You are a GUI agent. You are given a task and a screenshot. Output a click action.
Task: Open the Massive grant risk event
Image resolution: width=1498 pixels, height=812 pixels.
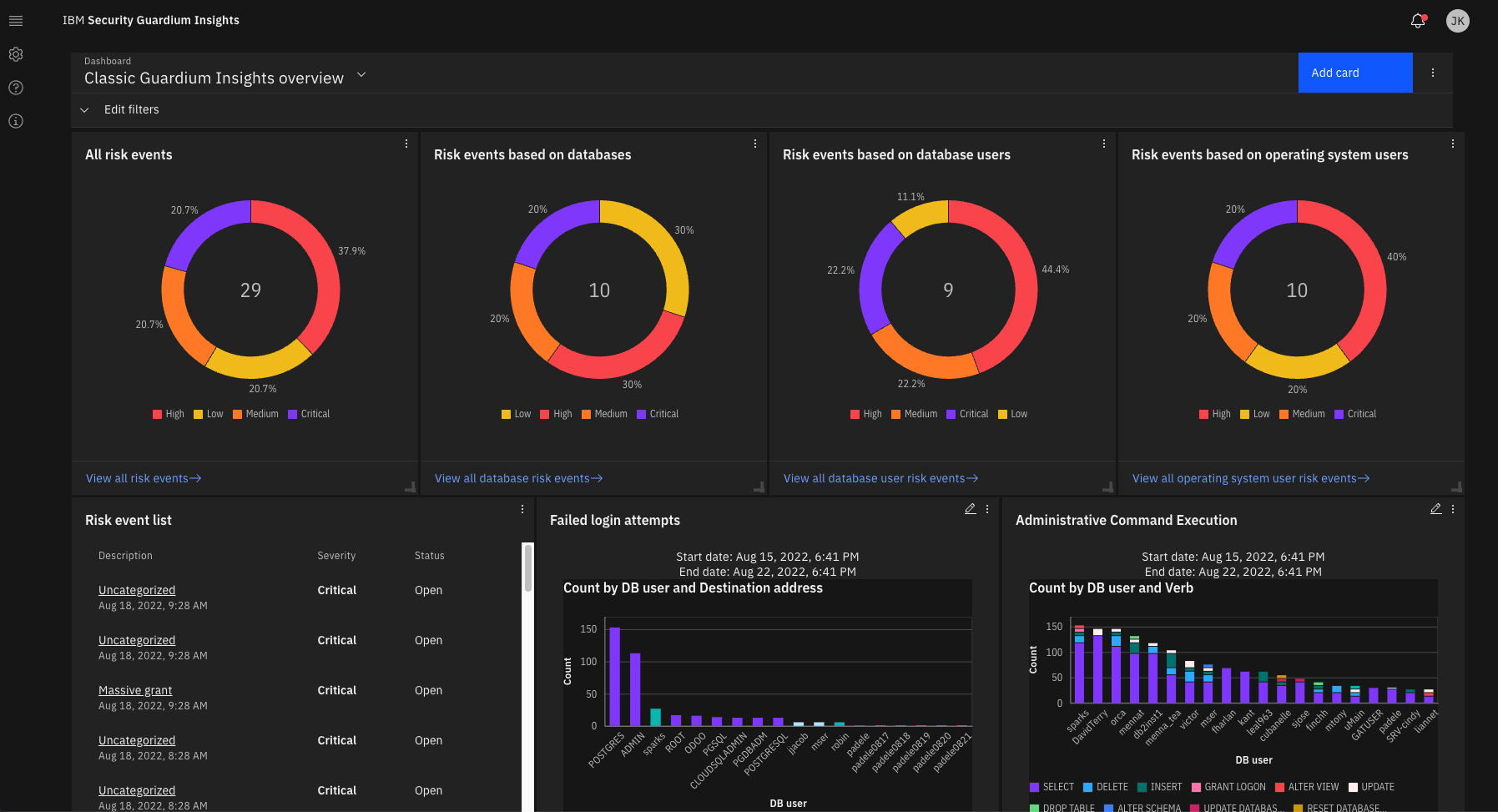coord(135,690)
